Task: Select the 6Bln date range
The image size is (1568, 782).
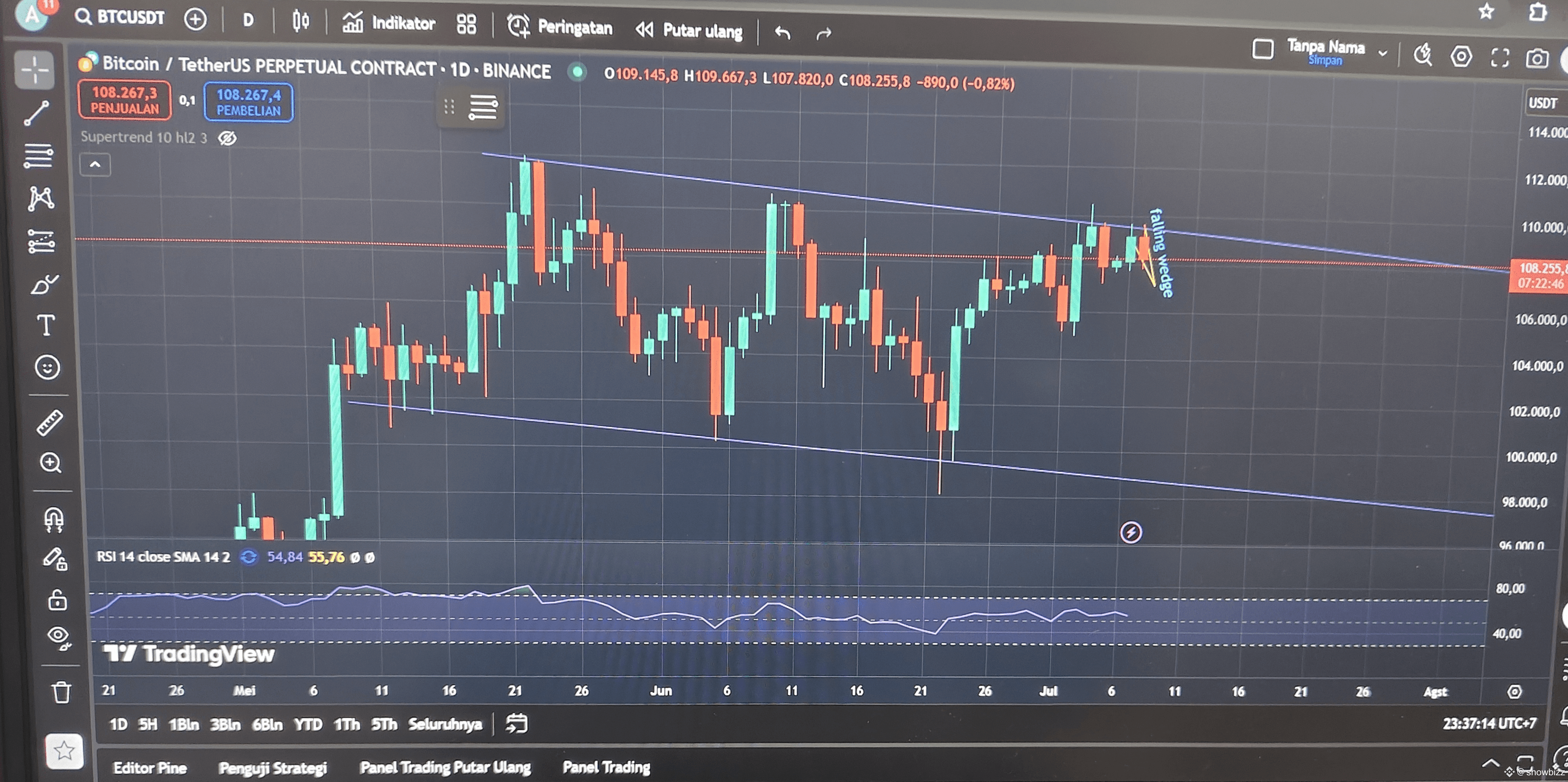Action: click(267, 724)
